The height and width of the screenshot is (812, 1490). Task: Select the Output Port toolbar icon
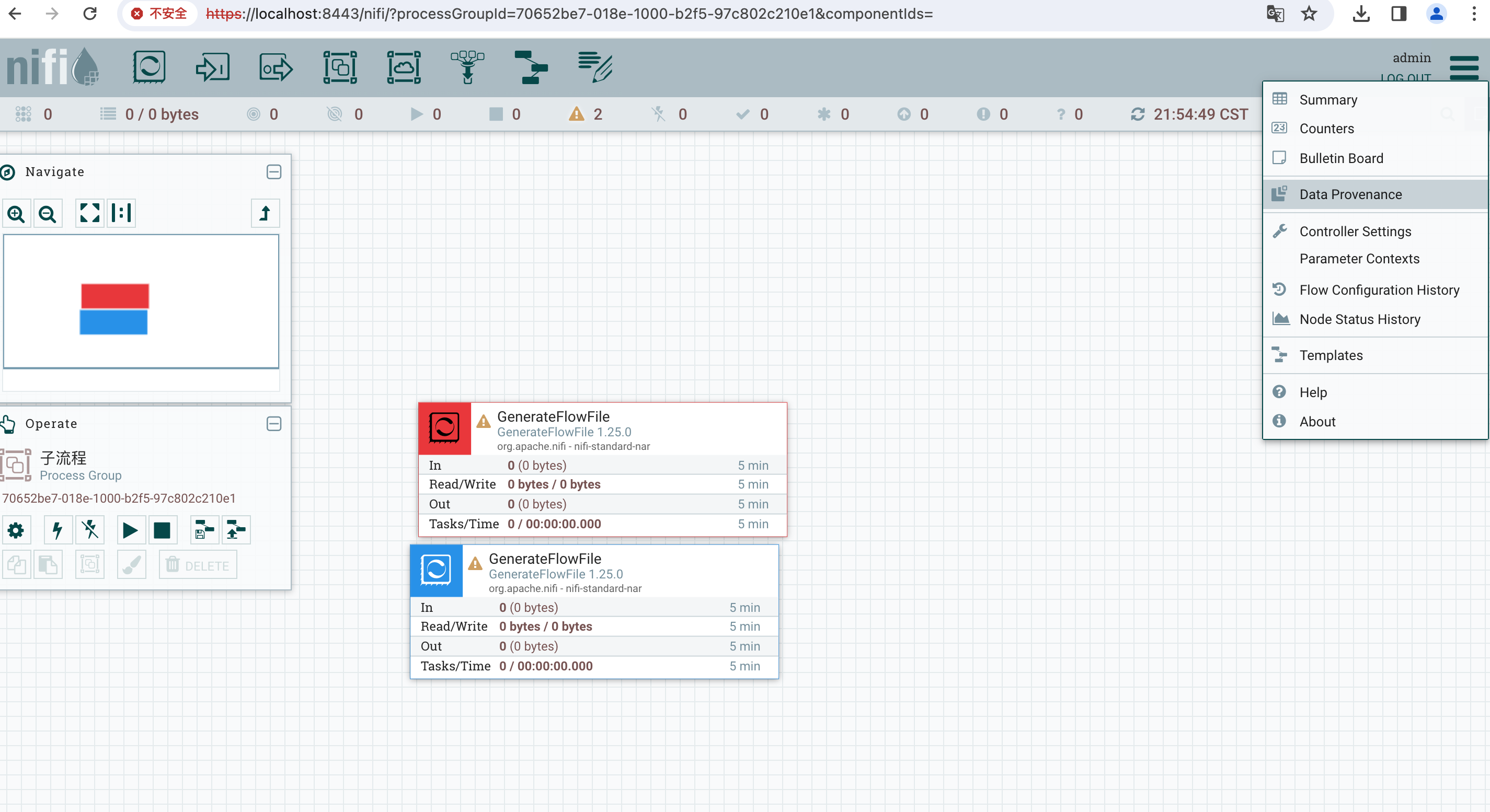[276, 66]
